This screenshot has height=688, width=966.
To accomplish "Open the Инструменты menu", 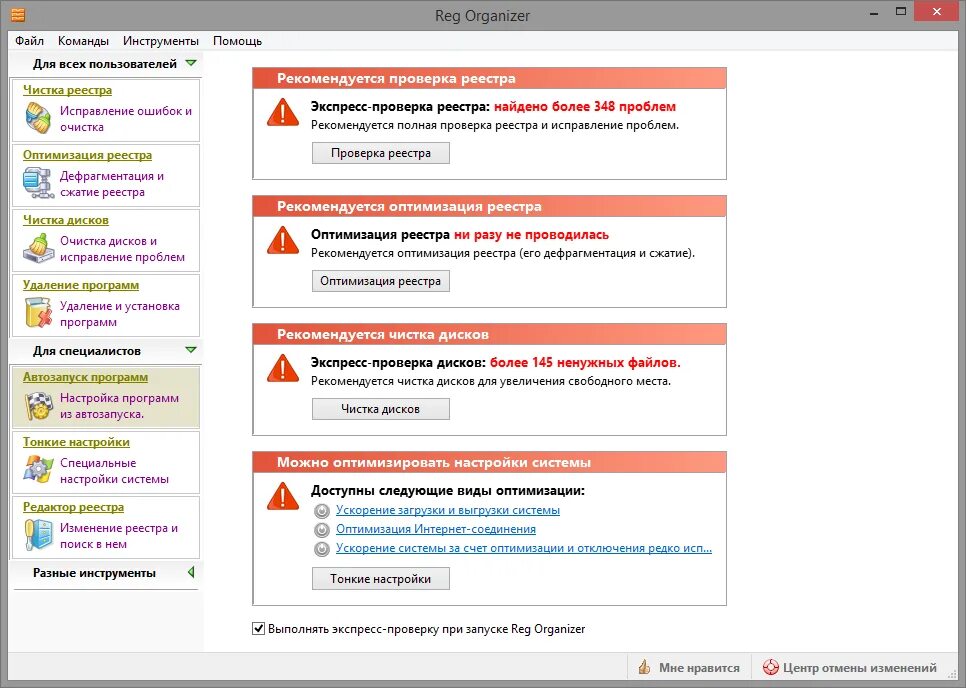I will (161, 41).
